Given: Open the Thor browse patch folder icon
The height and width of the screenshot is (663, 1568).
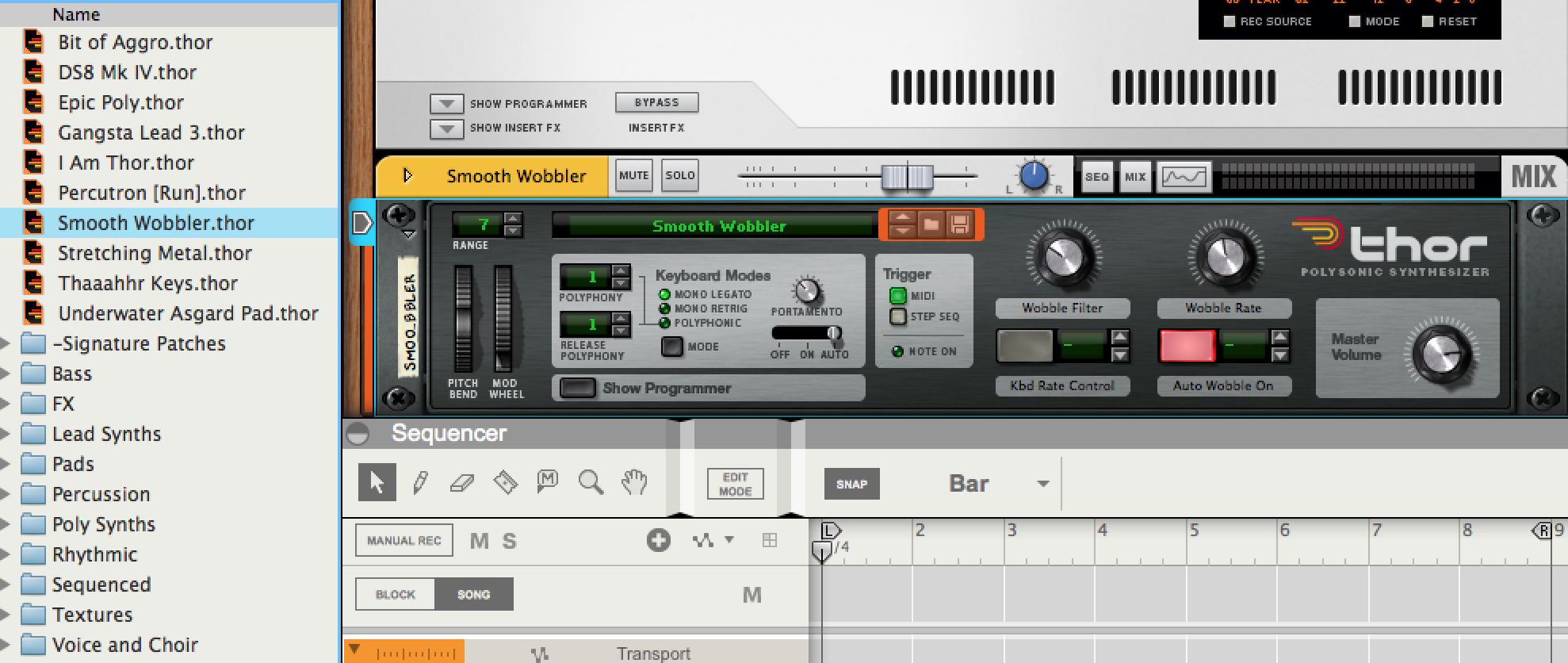Looking at the screenshot, I should [931, 225].
